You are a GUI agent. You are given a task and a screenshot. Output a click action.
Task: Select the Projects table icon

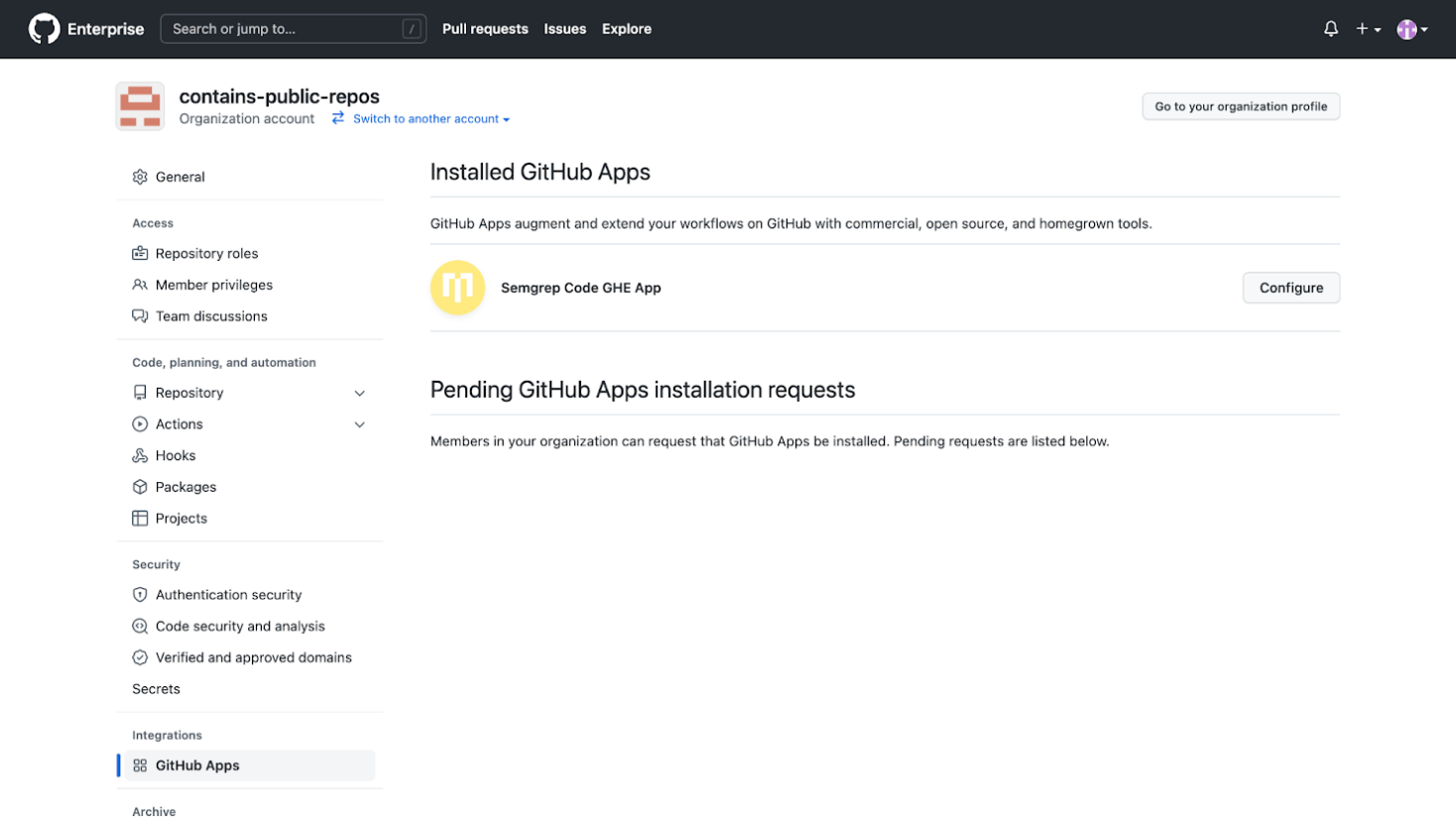pos(140,518)
